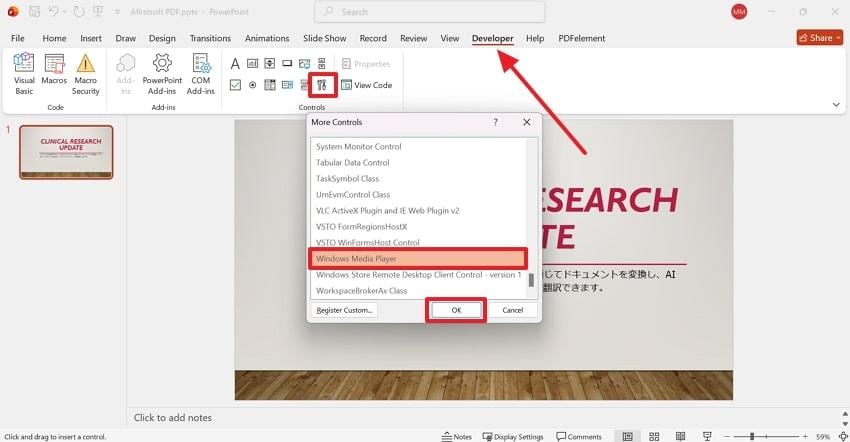
Task: Click Cancel in More Controls dialog
Action: pos(512,310)
